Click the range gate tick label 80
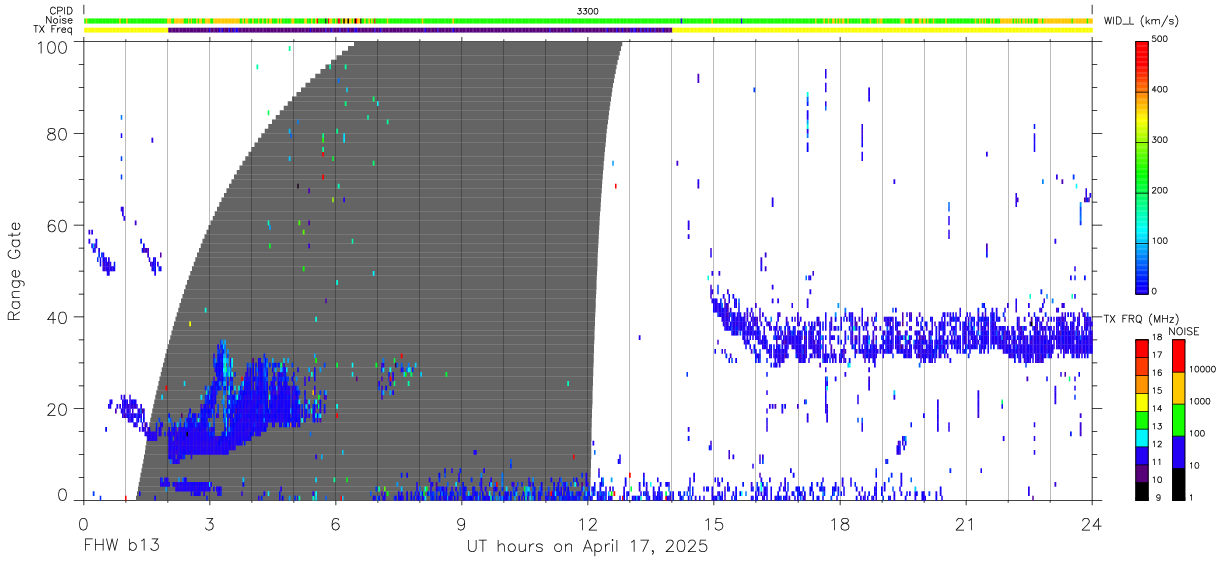Screen dimensions: 1228x567 pos(57,133)
